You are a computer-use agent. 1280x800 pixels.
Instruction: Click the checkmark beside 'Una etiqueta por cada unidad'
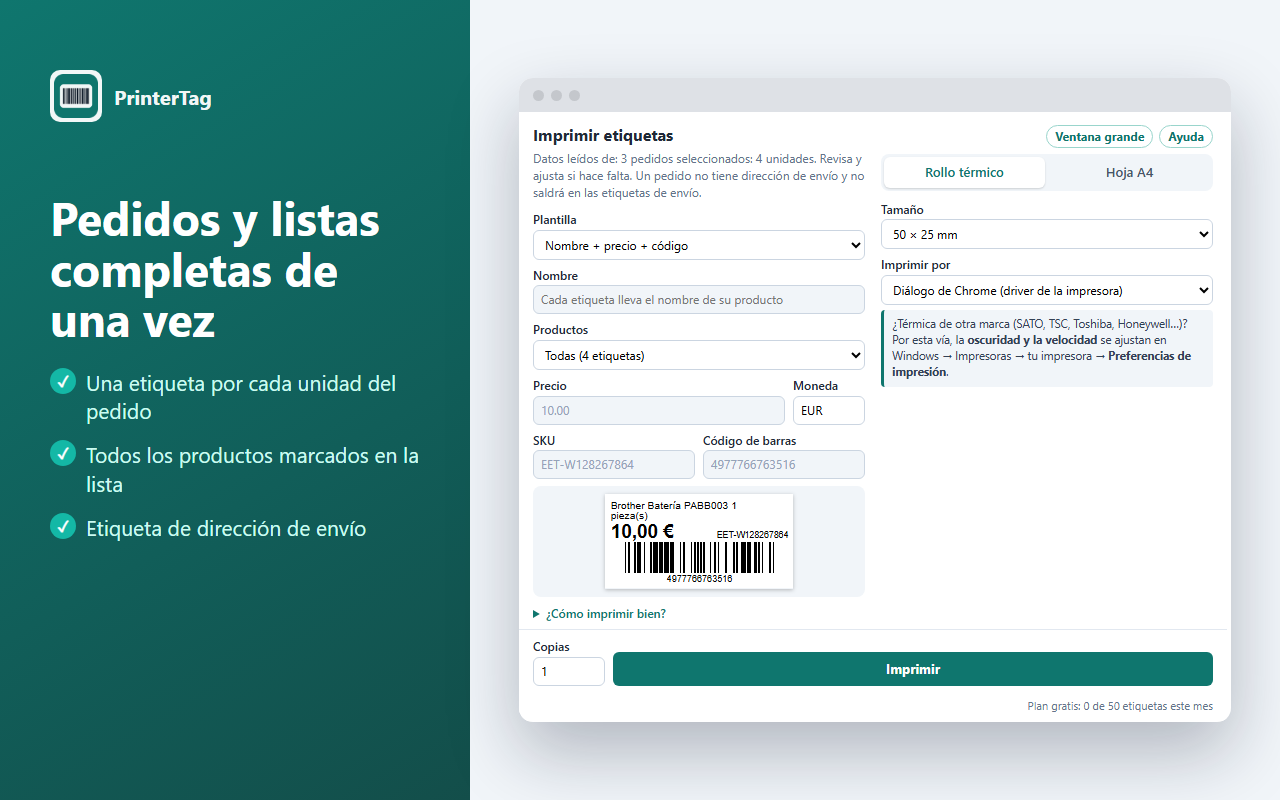pos(63,381)
